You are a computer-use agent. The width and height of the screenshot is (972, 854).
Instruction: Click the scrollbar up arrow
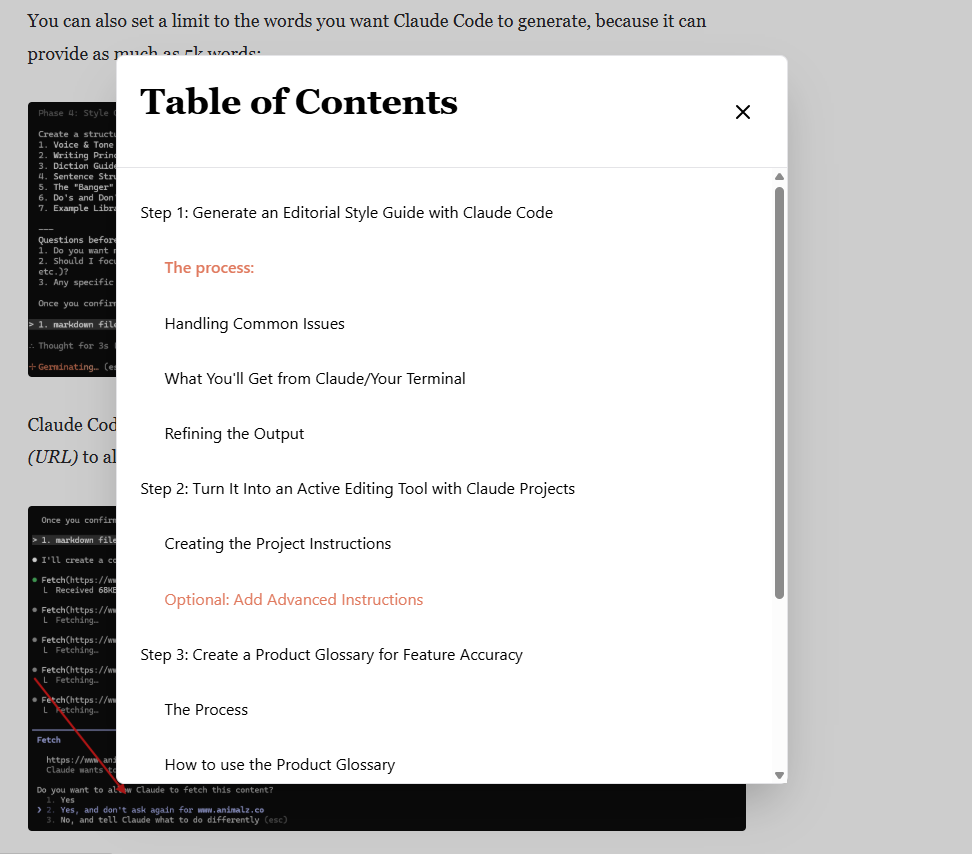779,176
